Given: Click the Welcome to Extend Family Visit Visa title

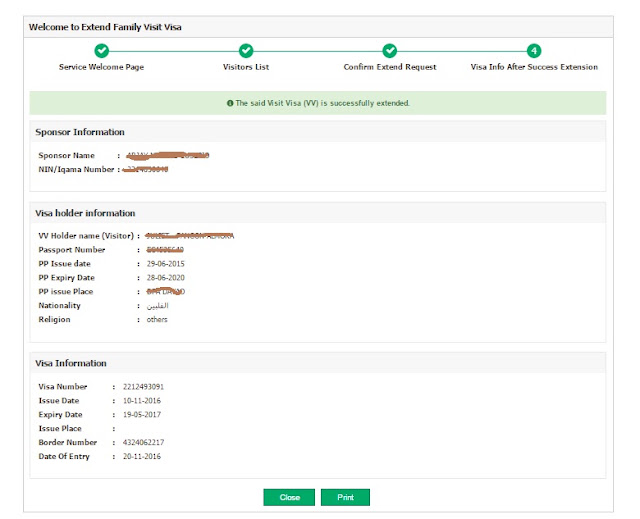Looking at the screenshot, I should (x=105, y=27).
